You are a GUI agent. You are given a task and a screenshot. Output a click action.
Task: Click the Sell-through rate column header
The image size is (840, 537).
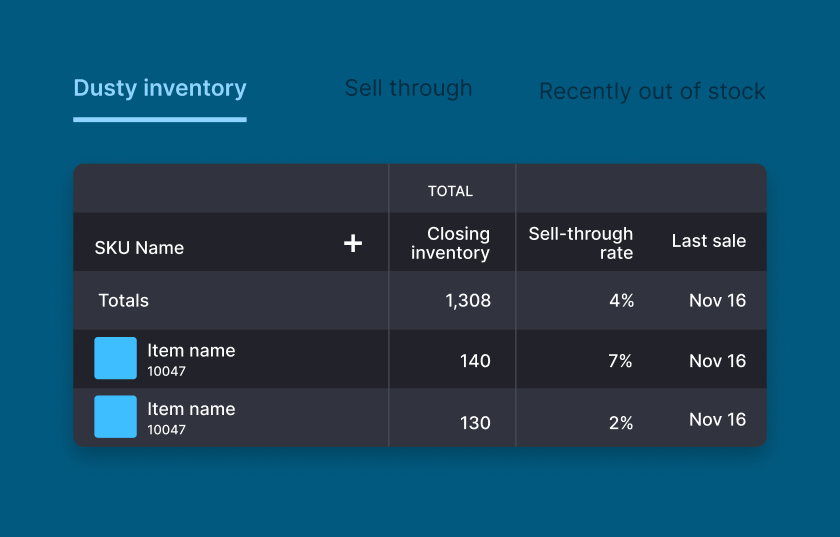[580, 243]
